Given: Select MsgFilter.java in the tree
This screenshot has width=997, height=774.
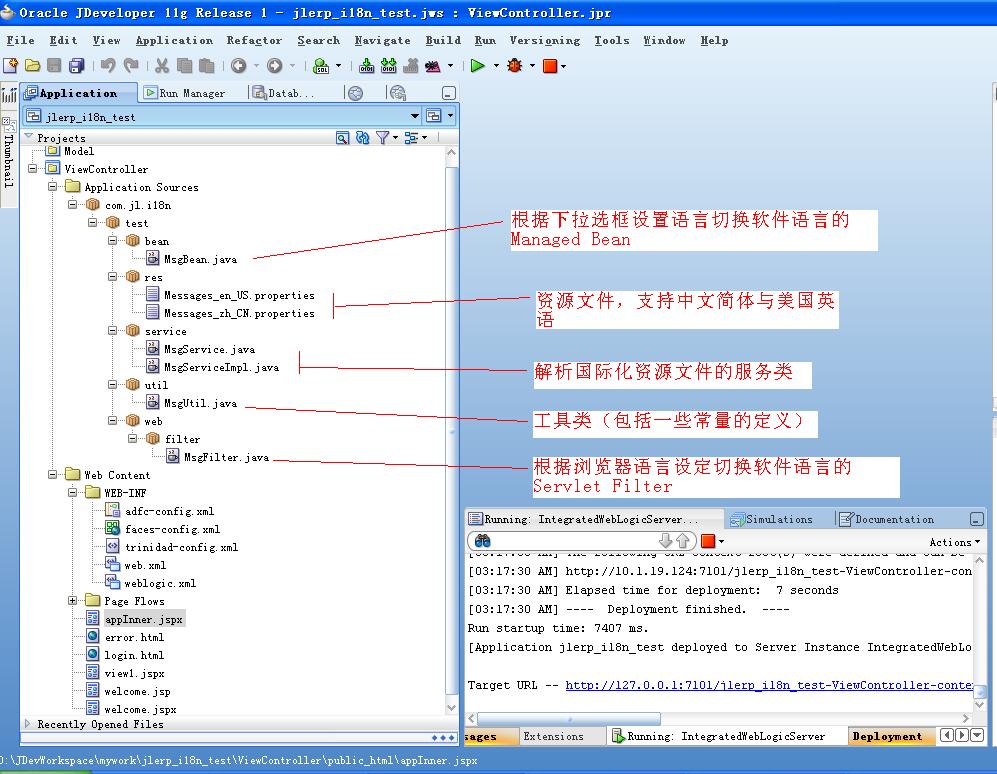Looking at the screenshot, I should pyautogui.click(x=226, y=457).
